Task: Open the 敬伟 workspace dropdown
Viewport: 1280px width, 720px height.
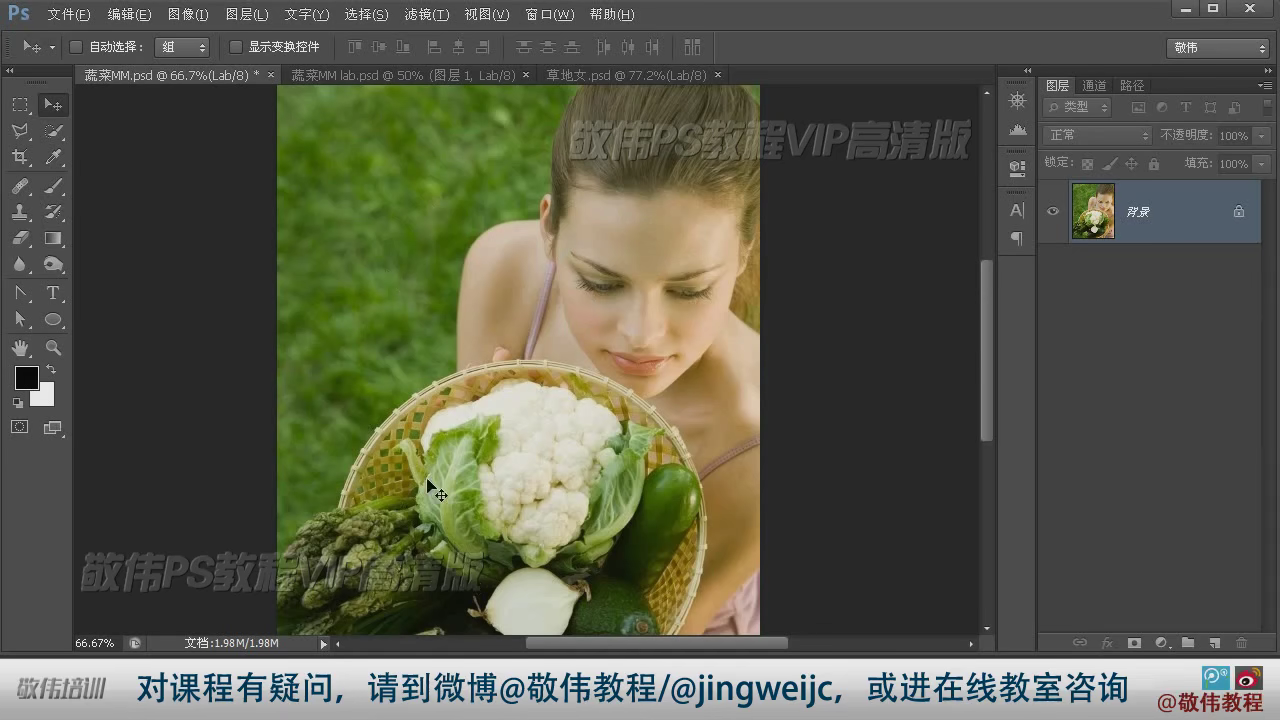Action: tap(1218, 48)
